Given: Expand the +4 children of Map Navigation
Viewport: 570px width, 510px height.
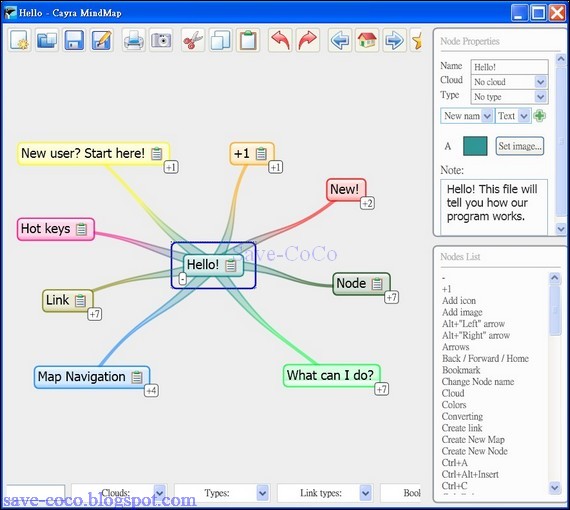Looking at the screenshot, I should tap(151, 391).
